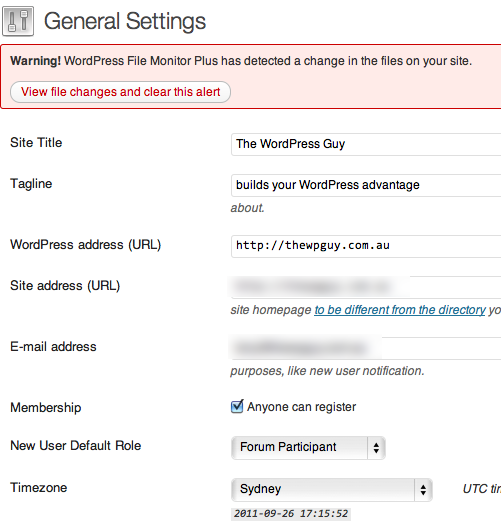
Task: Click the Timezone dropdown stepper arrows
Action: [424, 490]
